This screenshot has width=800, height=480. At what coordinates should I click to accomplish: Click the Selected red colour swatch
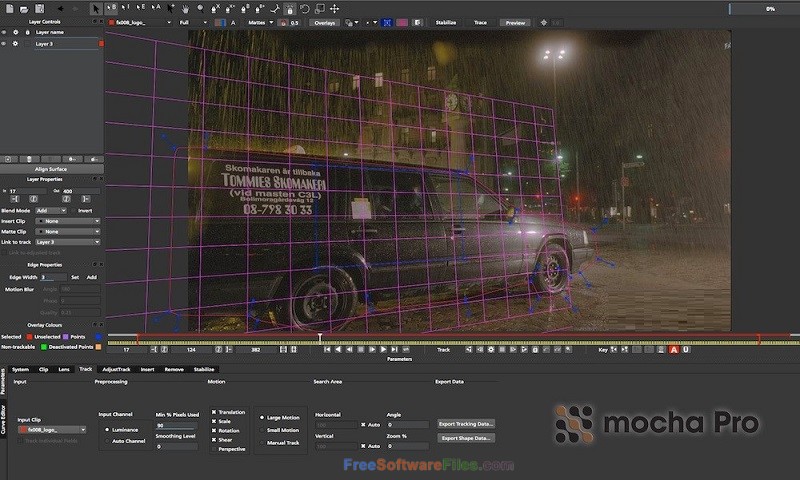tap(29, 337)
